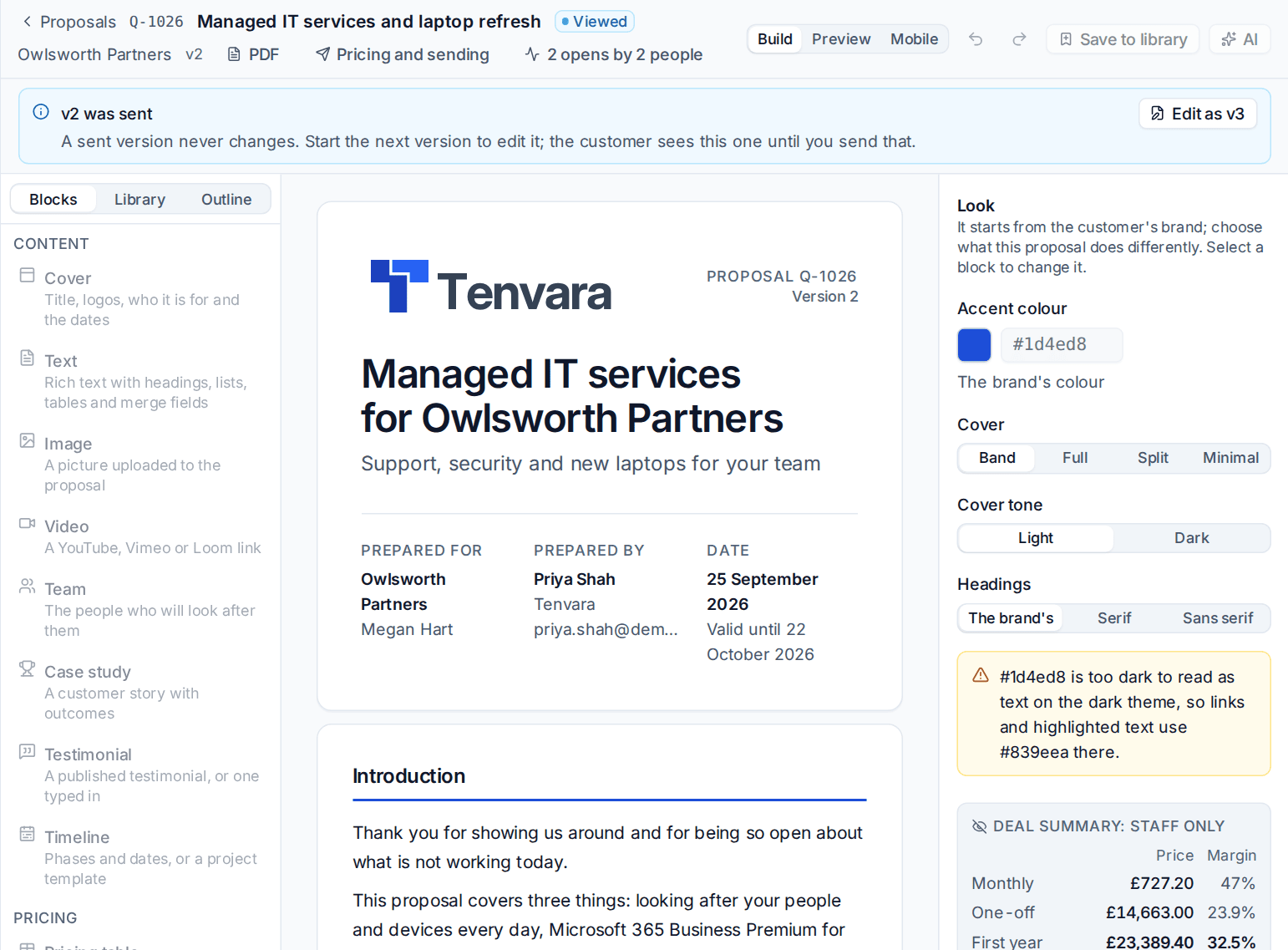
Task: Add a Team block icon
Action: tap(28, 587)
